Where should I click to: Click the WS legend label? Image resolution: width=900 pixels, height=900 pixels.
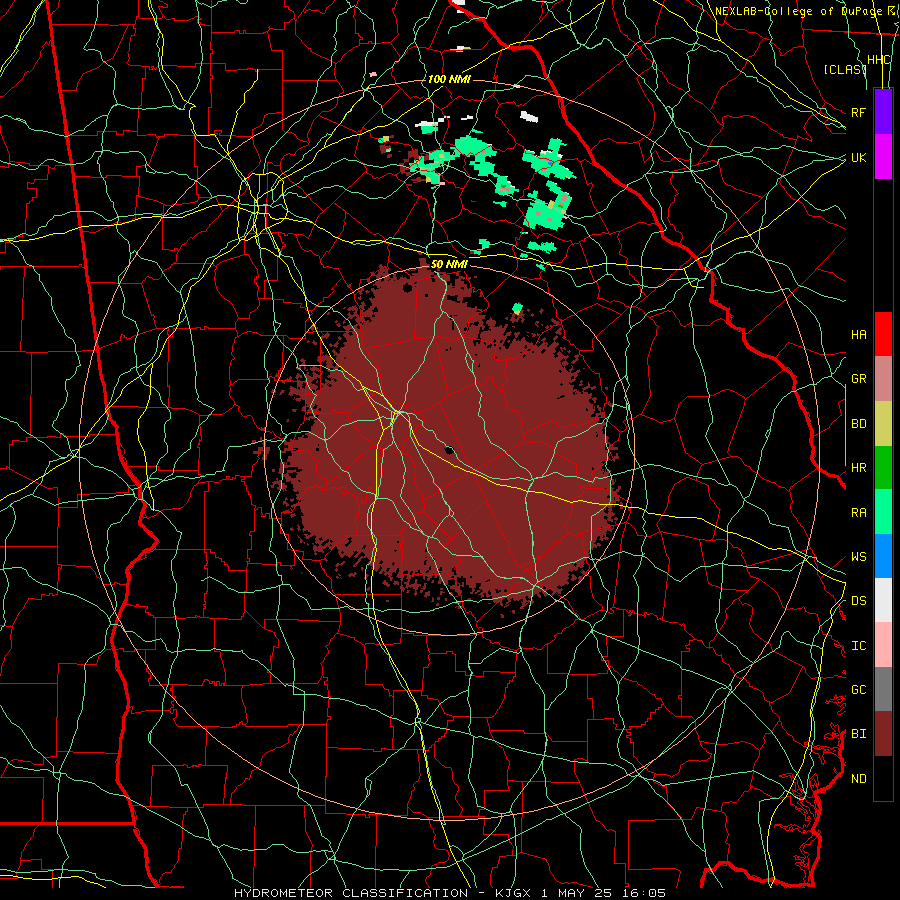(859, 557)
